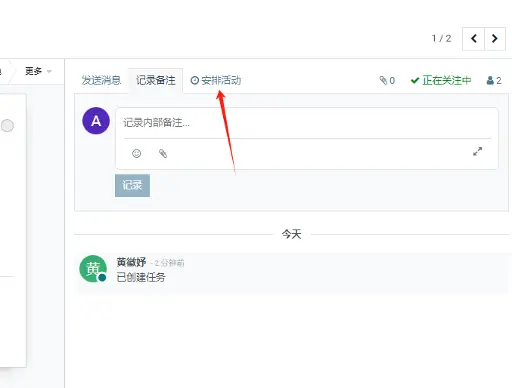Click the 记录 log button
This screenshot has width=512, height=388.
[x=132, y=185]
